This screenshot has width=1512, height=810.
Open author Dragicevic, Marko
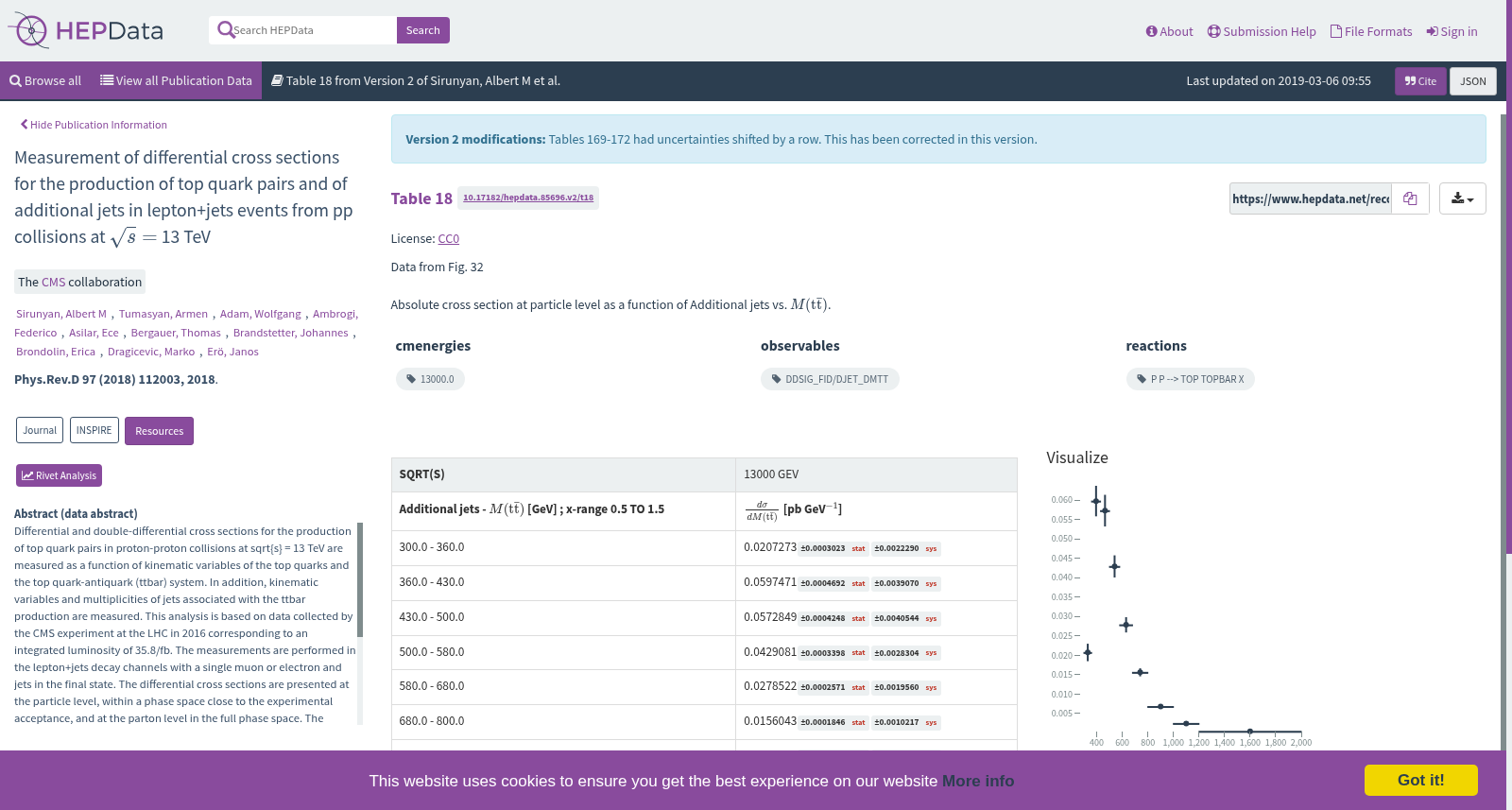[151, 352]
